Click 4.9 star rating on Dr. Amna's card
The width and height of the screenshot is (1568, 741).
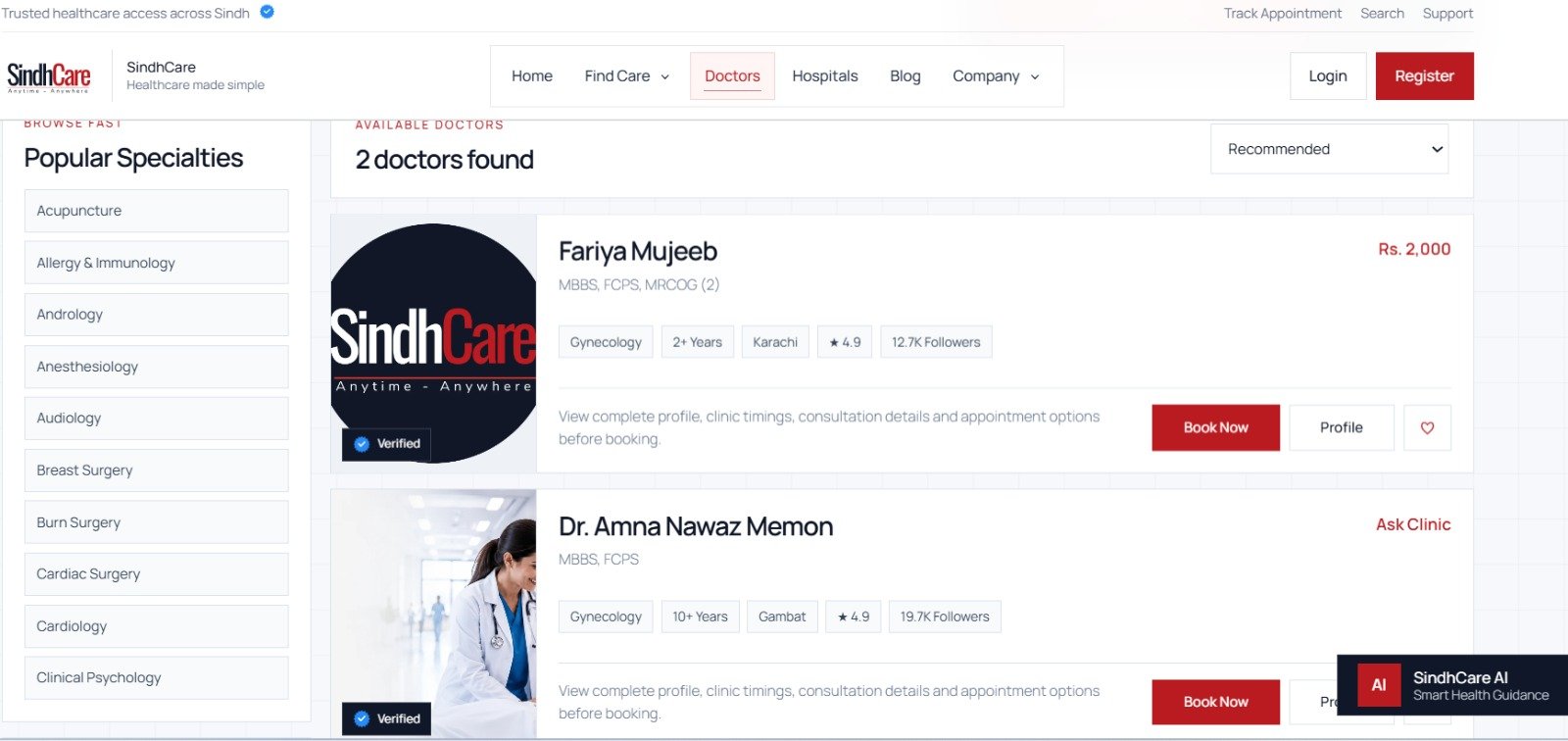click(x=854, y=617)
